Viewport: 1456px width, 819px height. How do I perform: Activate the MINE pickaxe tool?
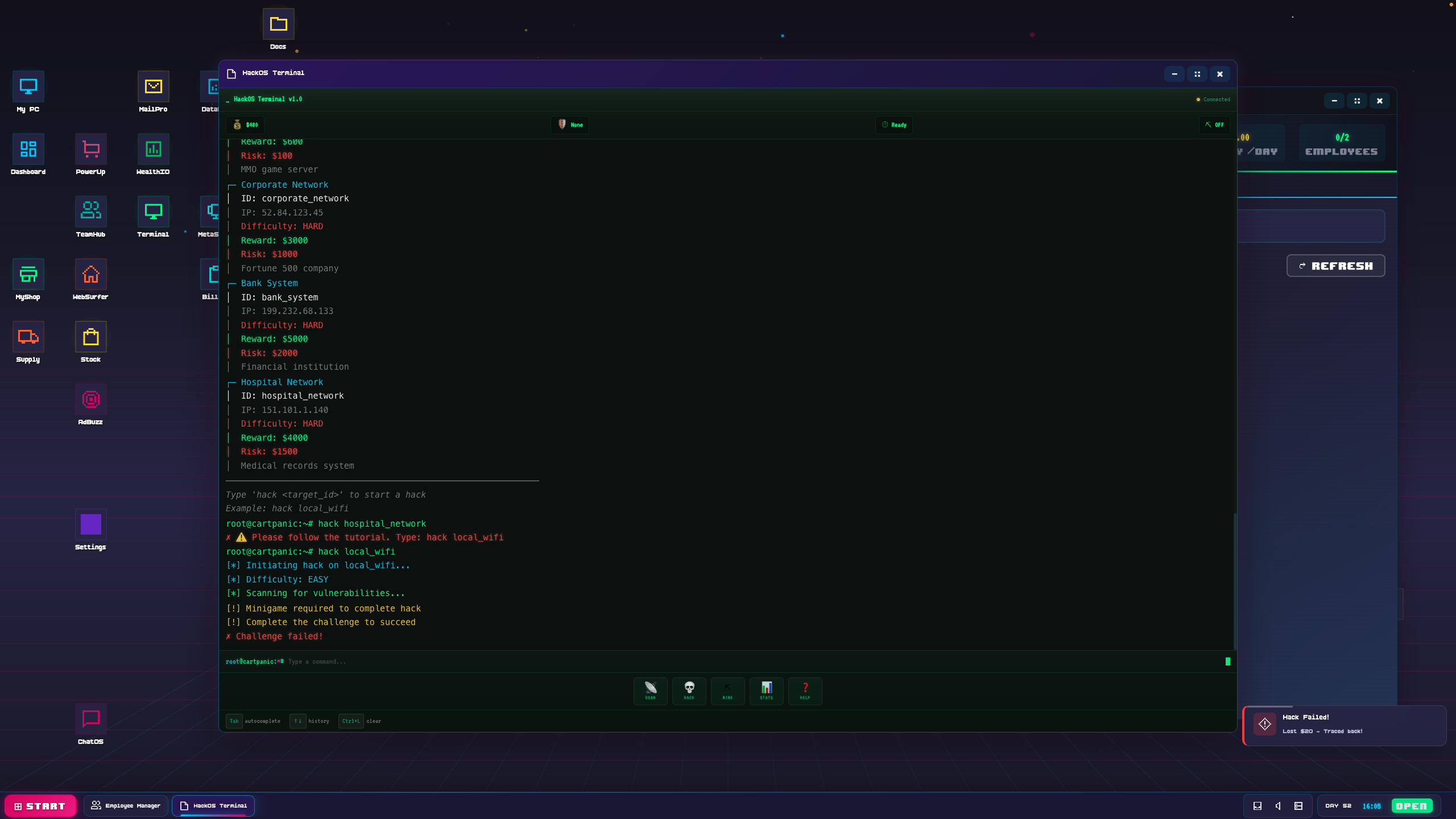(x=727, y=691)
